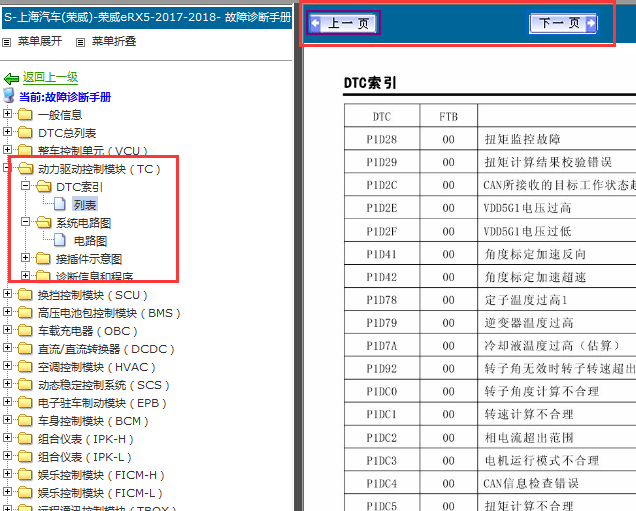Click DTC code P1DC4 cell
Viewport: 636px width, 511px height.
click(382, 483)
